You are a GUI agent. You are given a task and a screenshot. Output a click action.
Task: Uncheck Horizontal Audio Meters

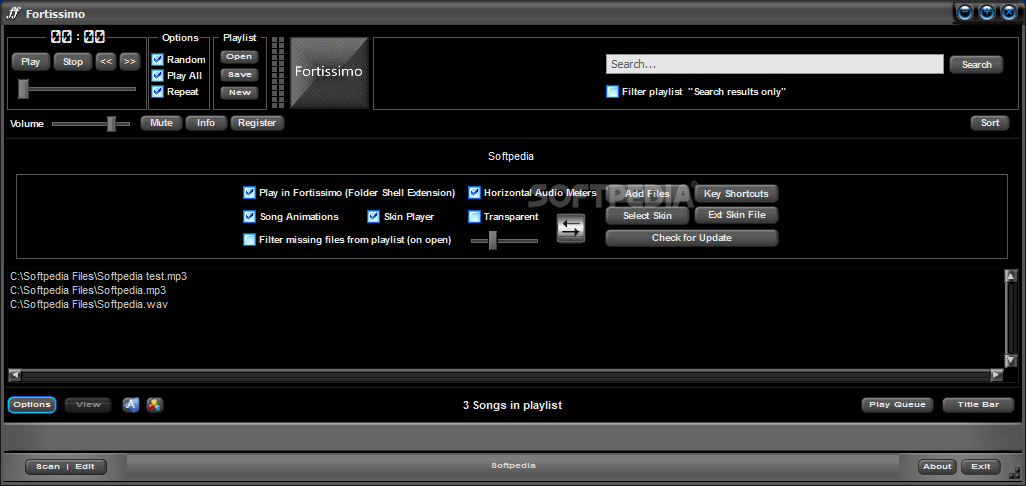[x=474, y=192]
